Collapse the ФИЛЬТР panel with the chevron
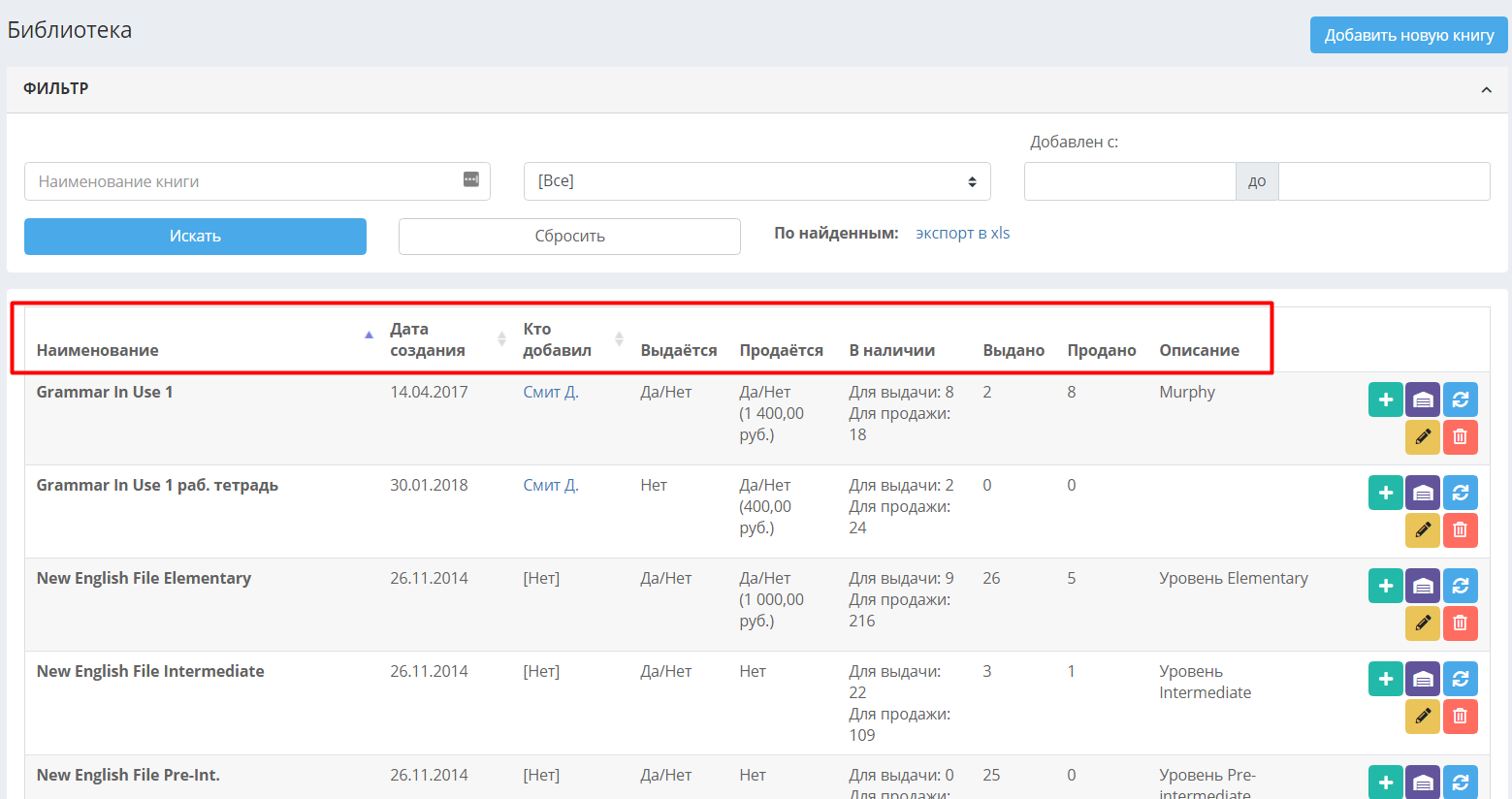The height and width of the screenshot is (799, 1512). coord(1486,89)
